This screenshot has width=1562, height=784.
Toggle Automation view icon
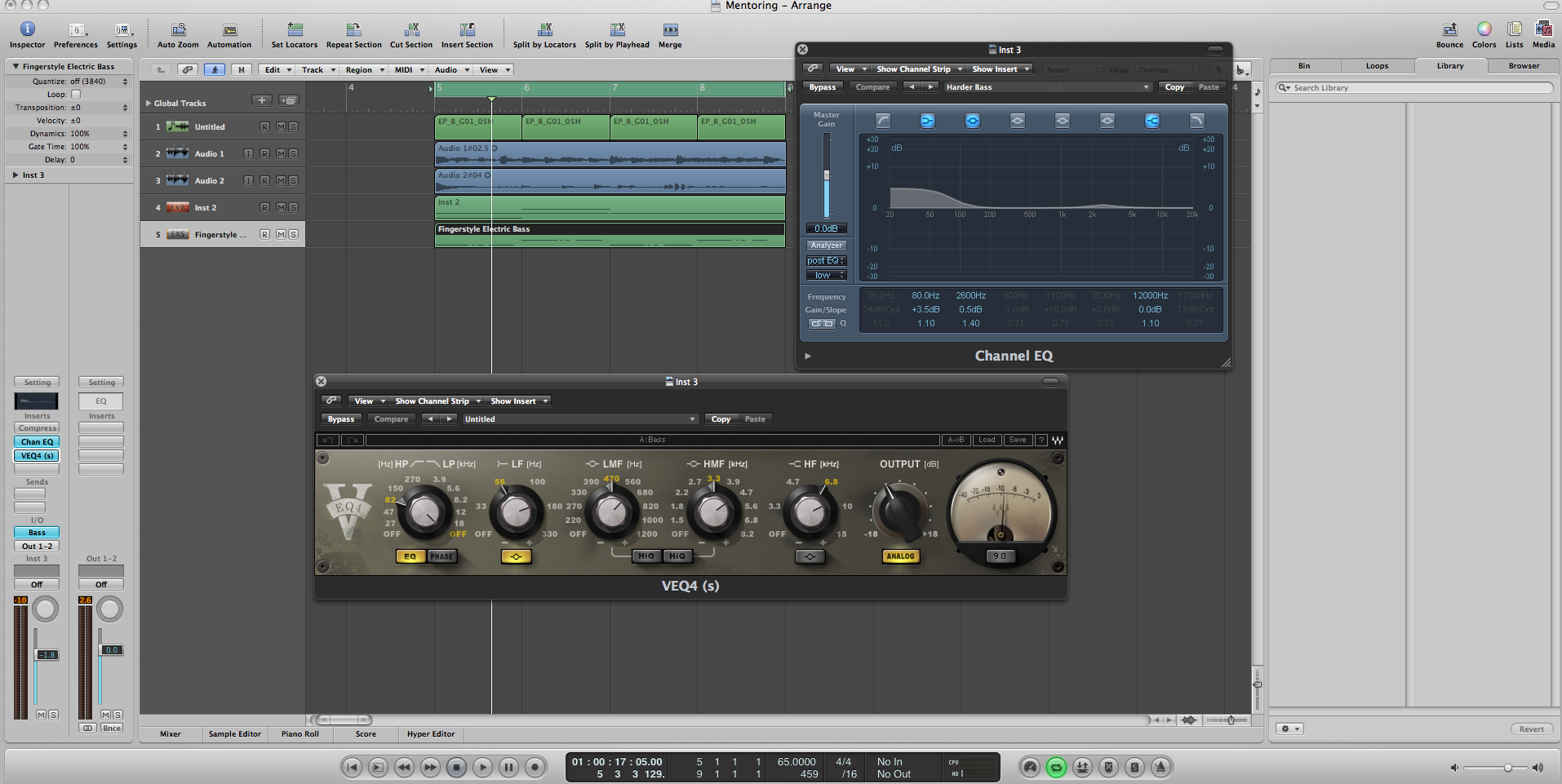(x=229, y=30)
